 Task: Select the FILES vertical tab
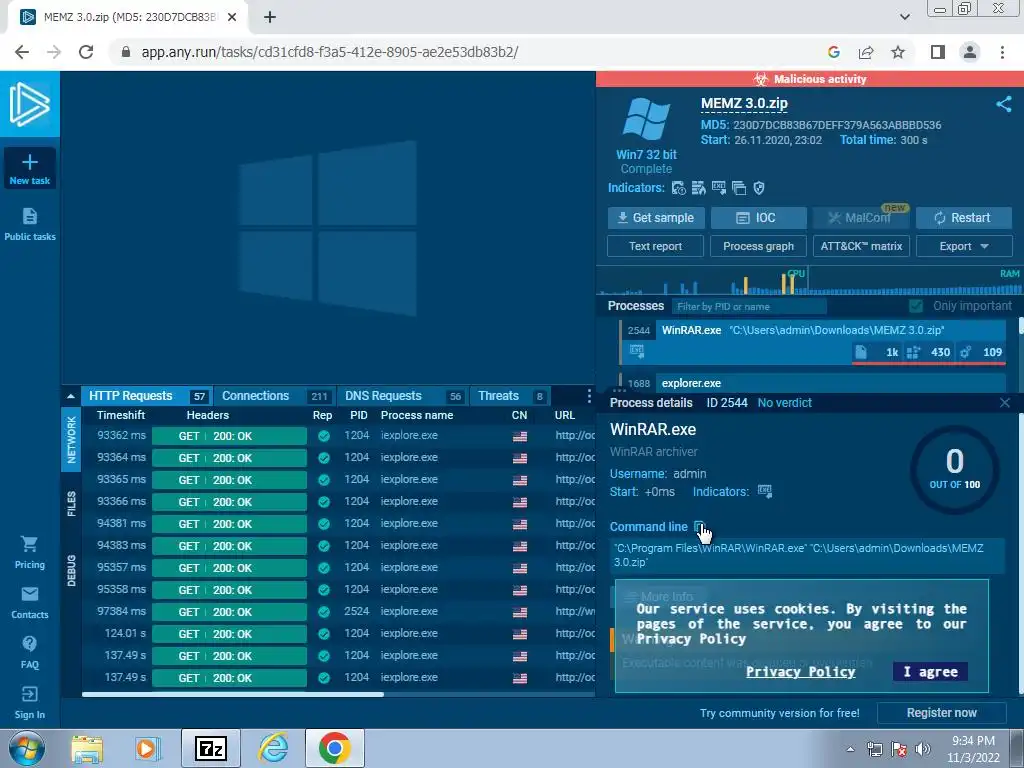71,504
